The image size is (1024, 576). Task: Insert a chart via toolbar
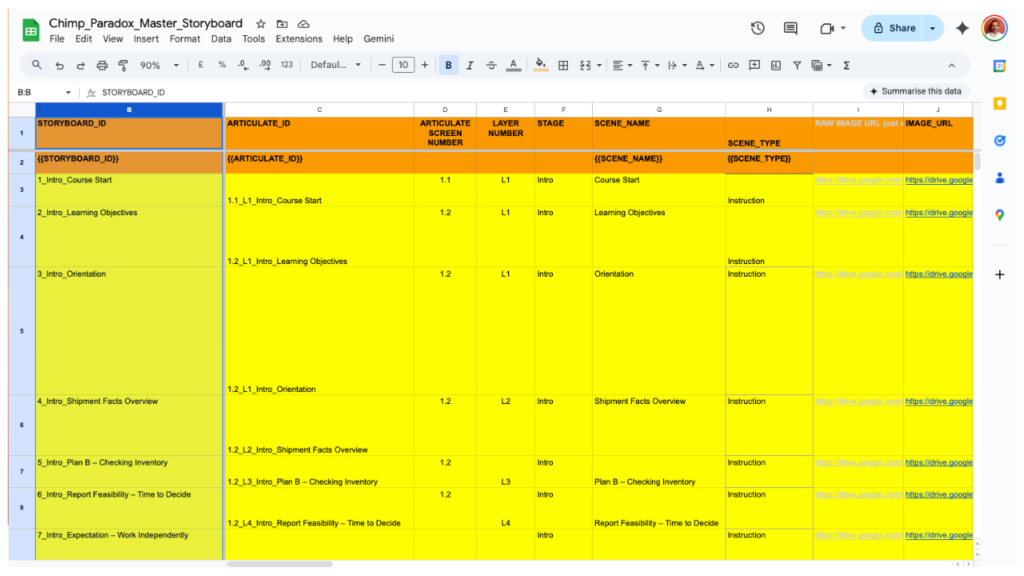tap(776, 65)
